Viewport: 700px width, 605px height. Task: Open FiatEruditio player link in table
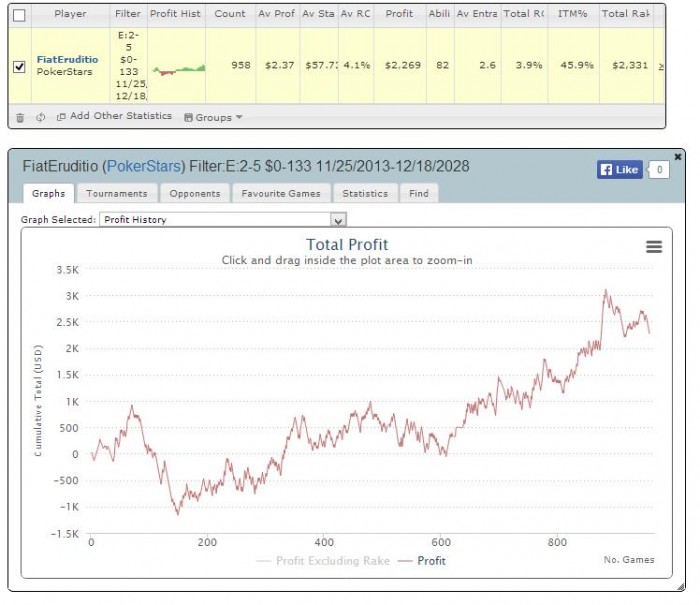[x=67, y=59]
